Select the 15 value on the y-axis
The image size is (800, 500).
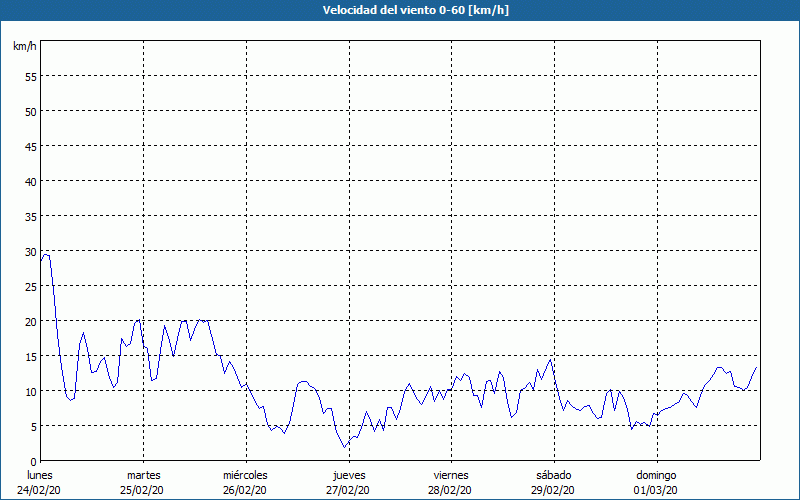click(x=31, y=357)
